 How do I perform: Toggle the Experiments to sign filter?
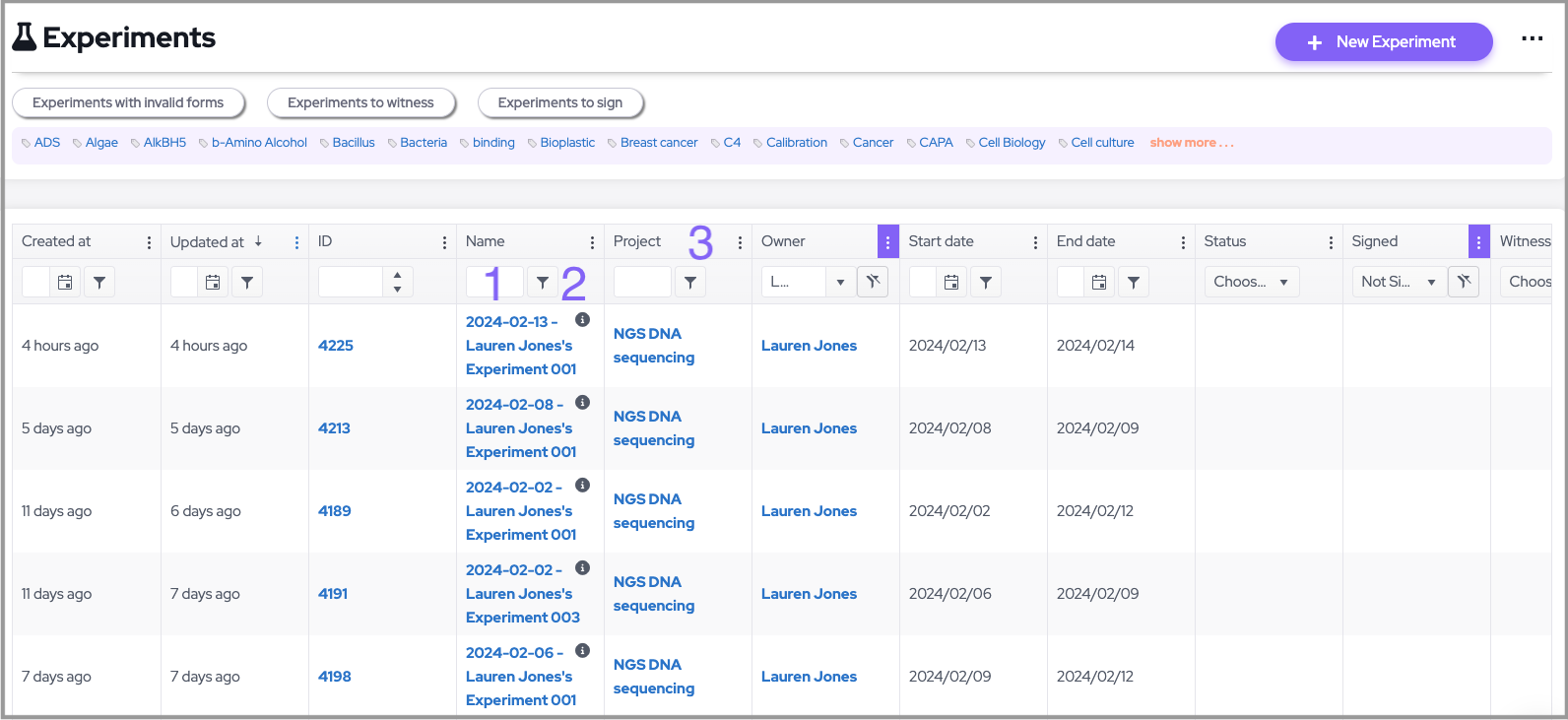coord(559,102)
